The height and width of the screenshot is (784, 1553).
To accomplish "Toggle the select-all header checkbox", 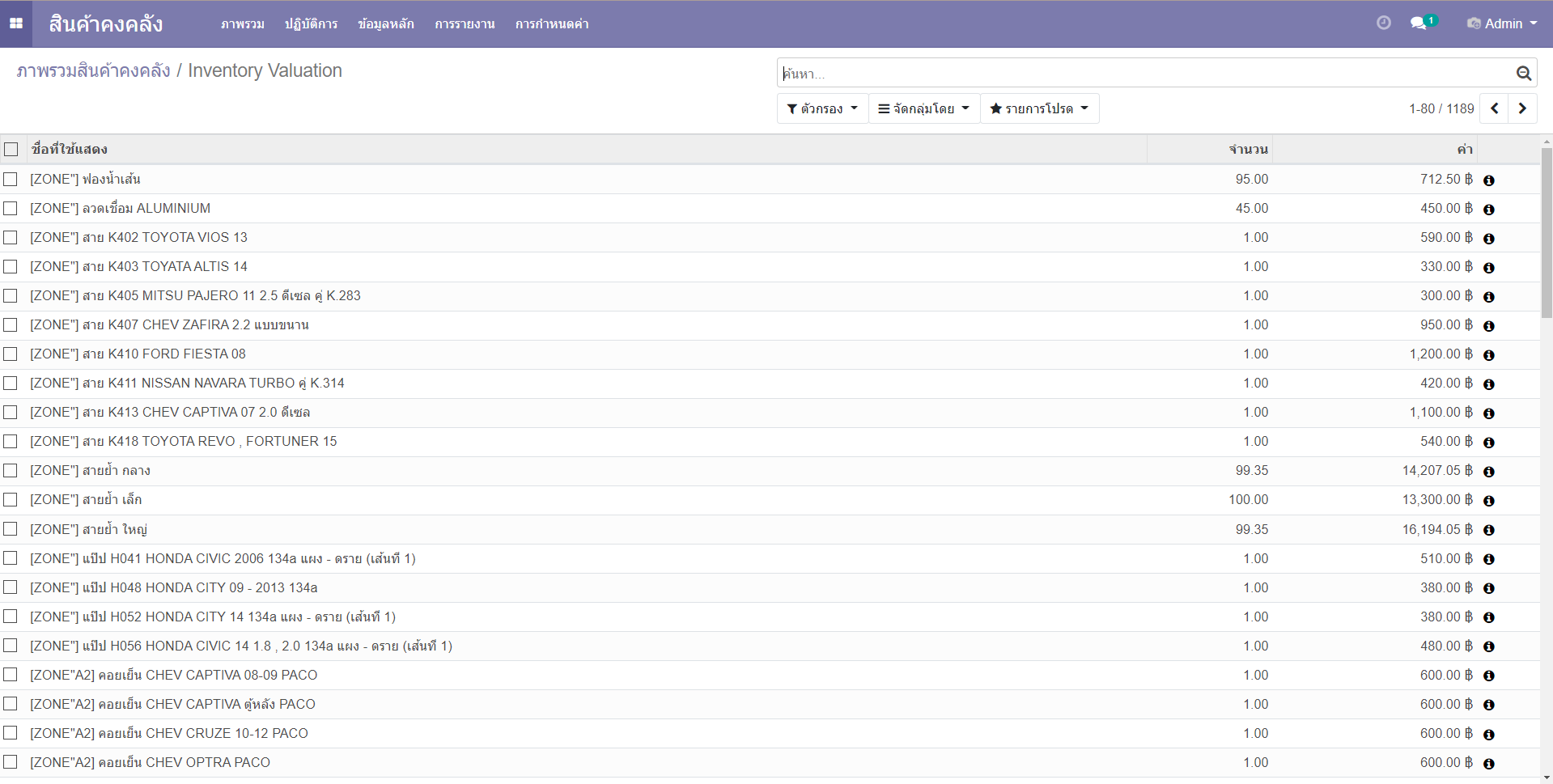I will click(11, 149).
